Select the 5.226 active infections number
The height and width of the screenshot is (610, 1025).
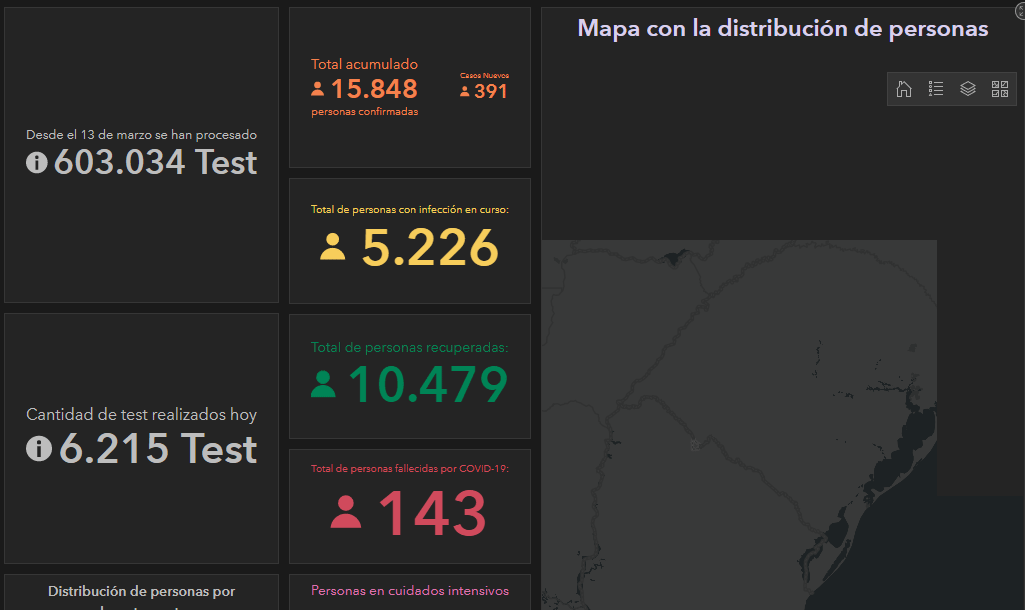pyautogui.click(x=429, y=248)
